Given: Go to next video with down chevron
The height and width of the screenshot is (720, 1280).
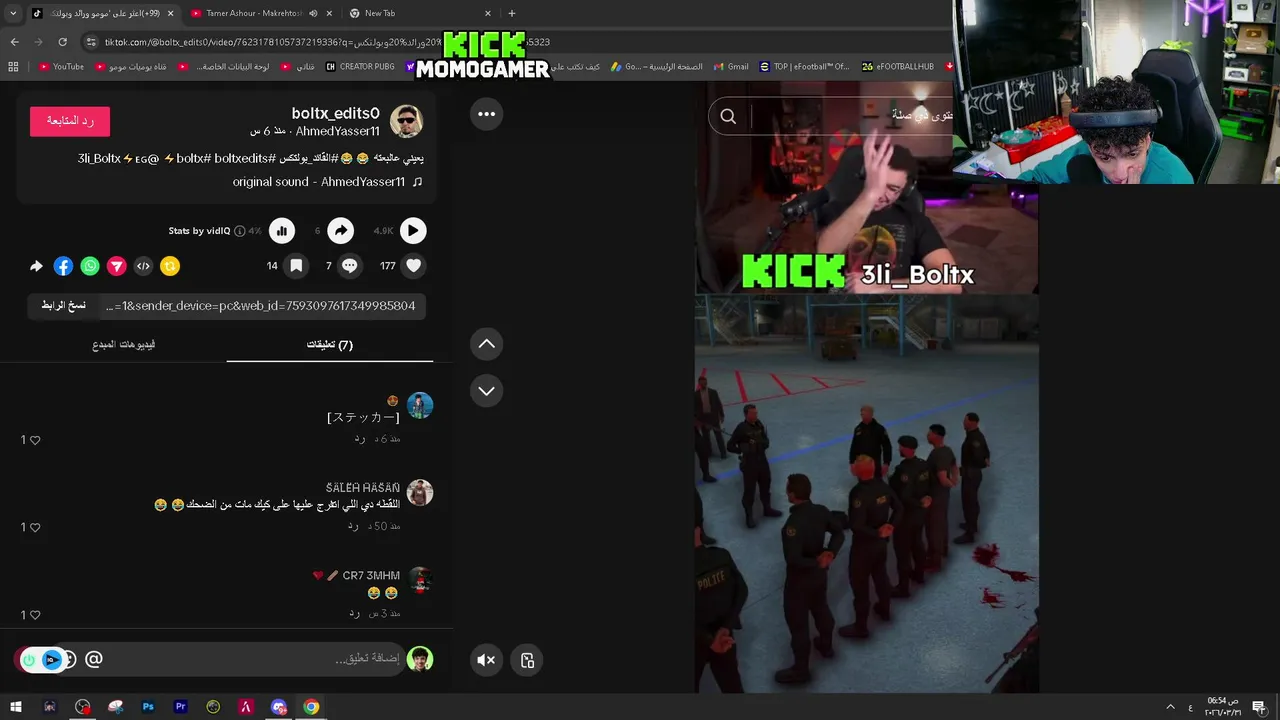Looking at the screenshot, I should click(486, 391).
